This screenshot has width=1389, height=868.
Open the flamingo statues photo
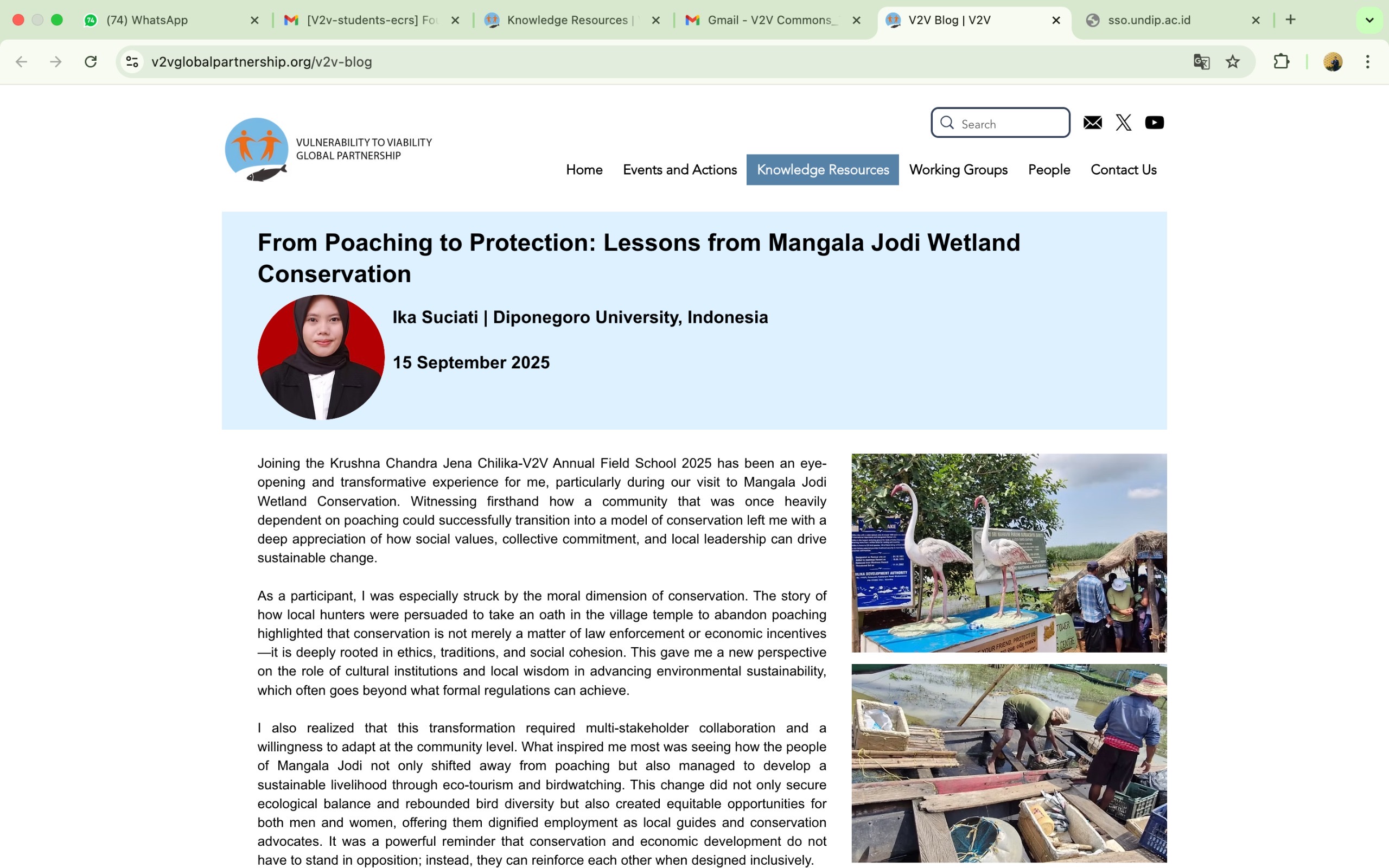click(1009, 552)
